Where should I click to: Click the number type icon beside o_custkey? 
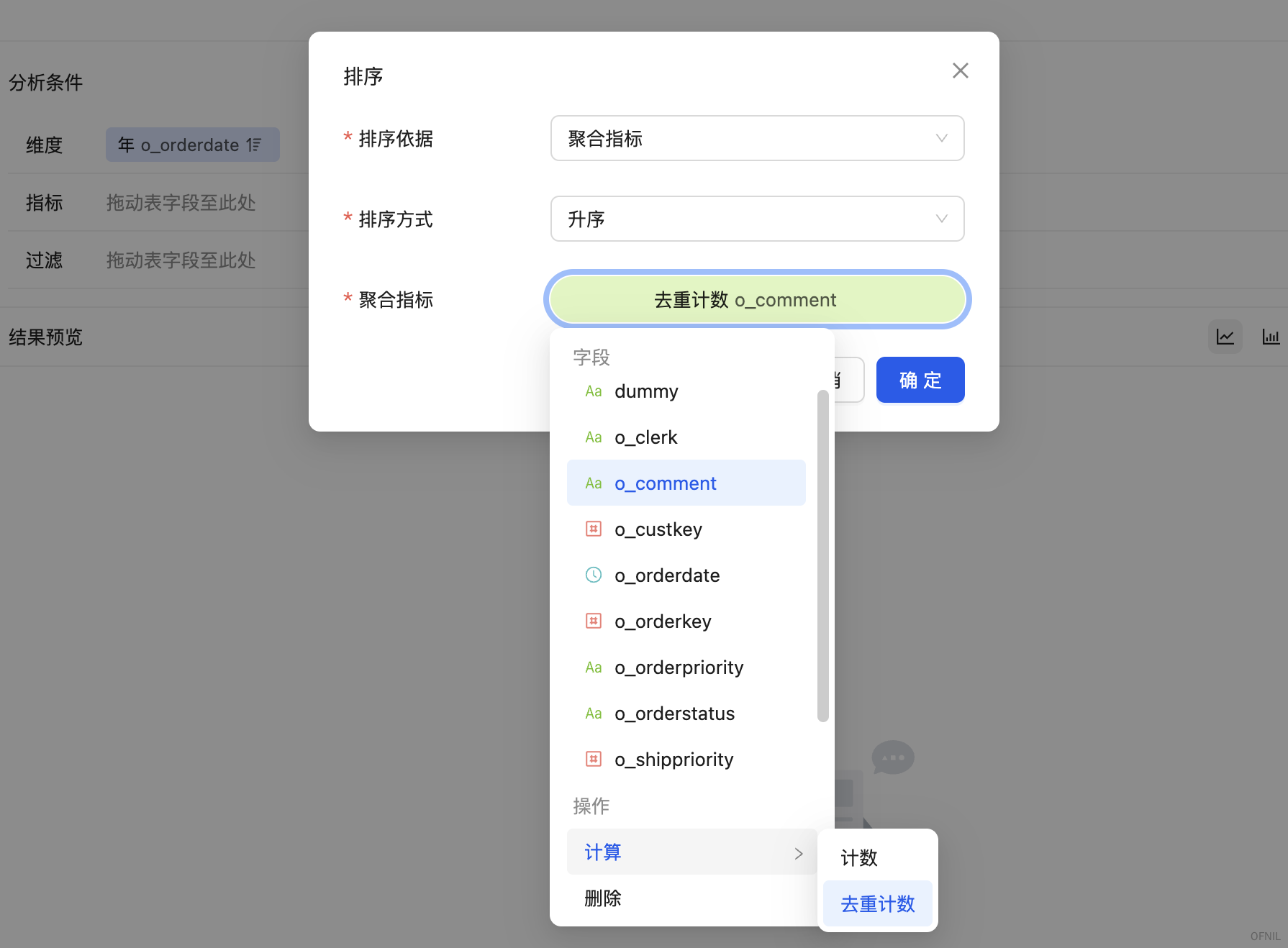tap(593, 529)
